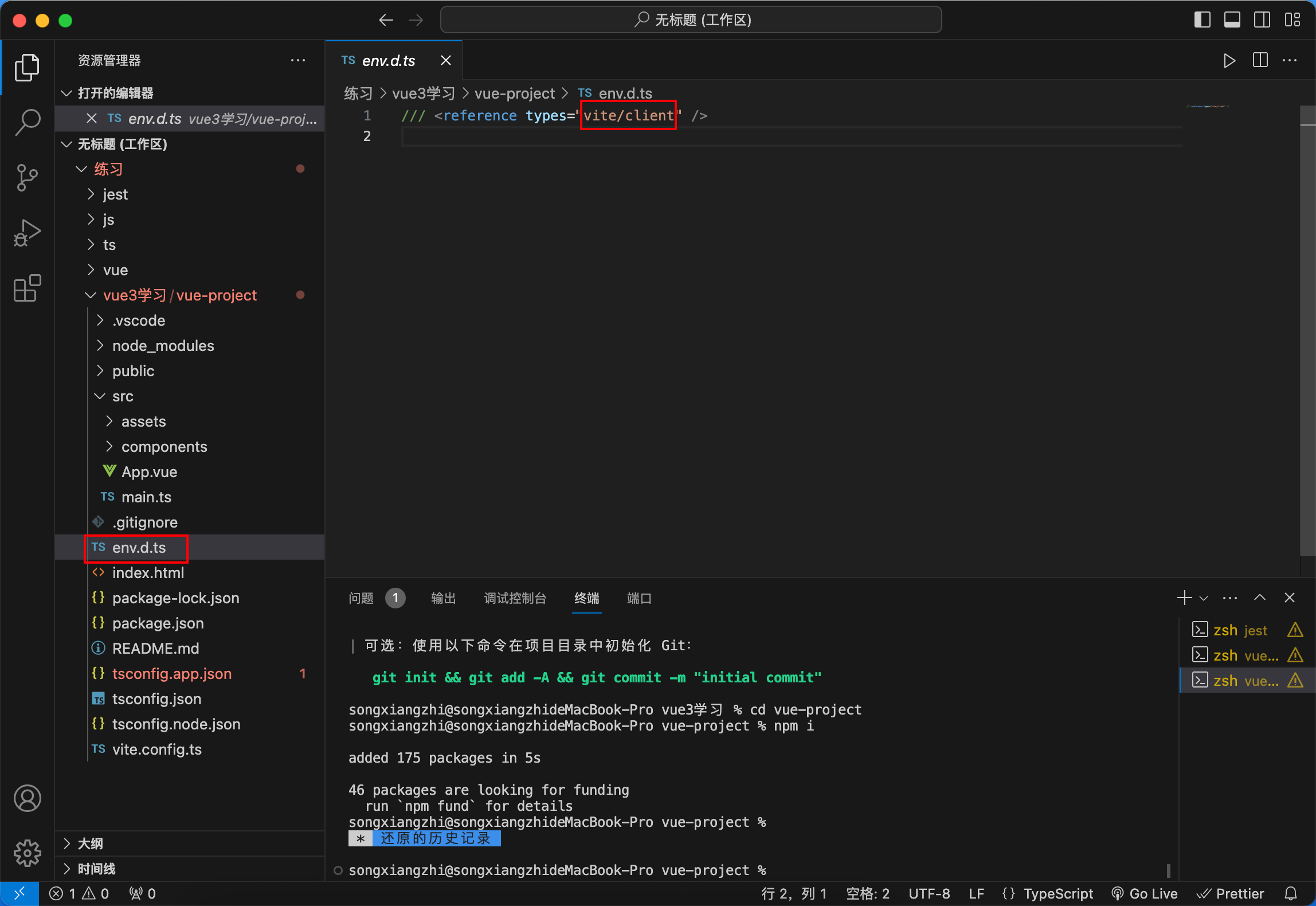The width and height of the screenshot is (1316, 906).
Task: Switch to the 输出 panel tab
Action: [x=443, y=598]
